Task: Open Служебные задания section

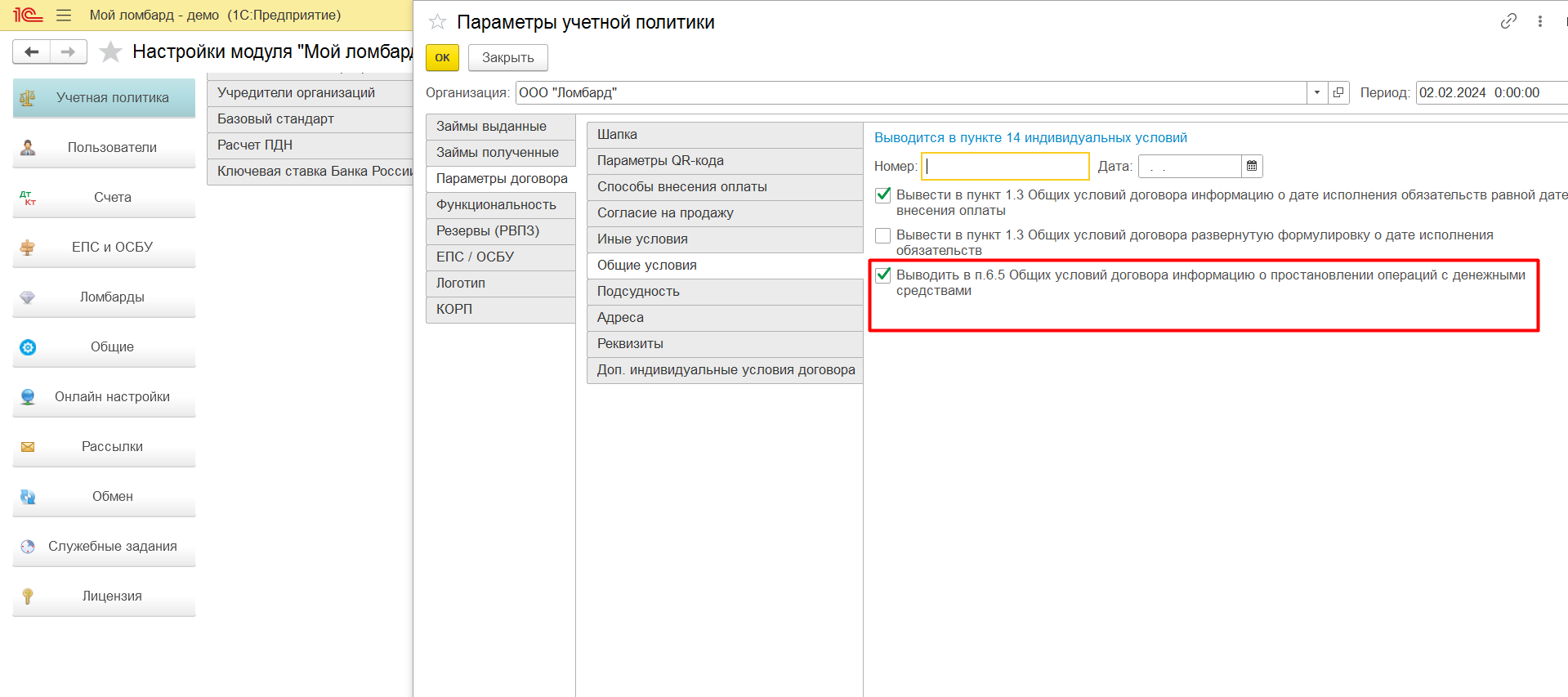Action: click(104, 547)
